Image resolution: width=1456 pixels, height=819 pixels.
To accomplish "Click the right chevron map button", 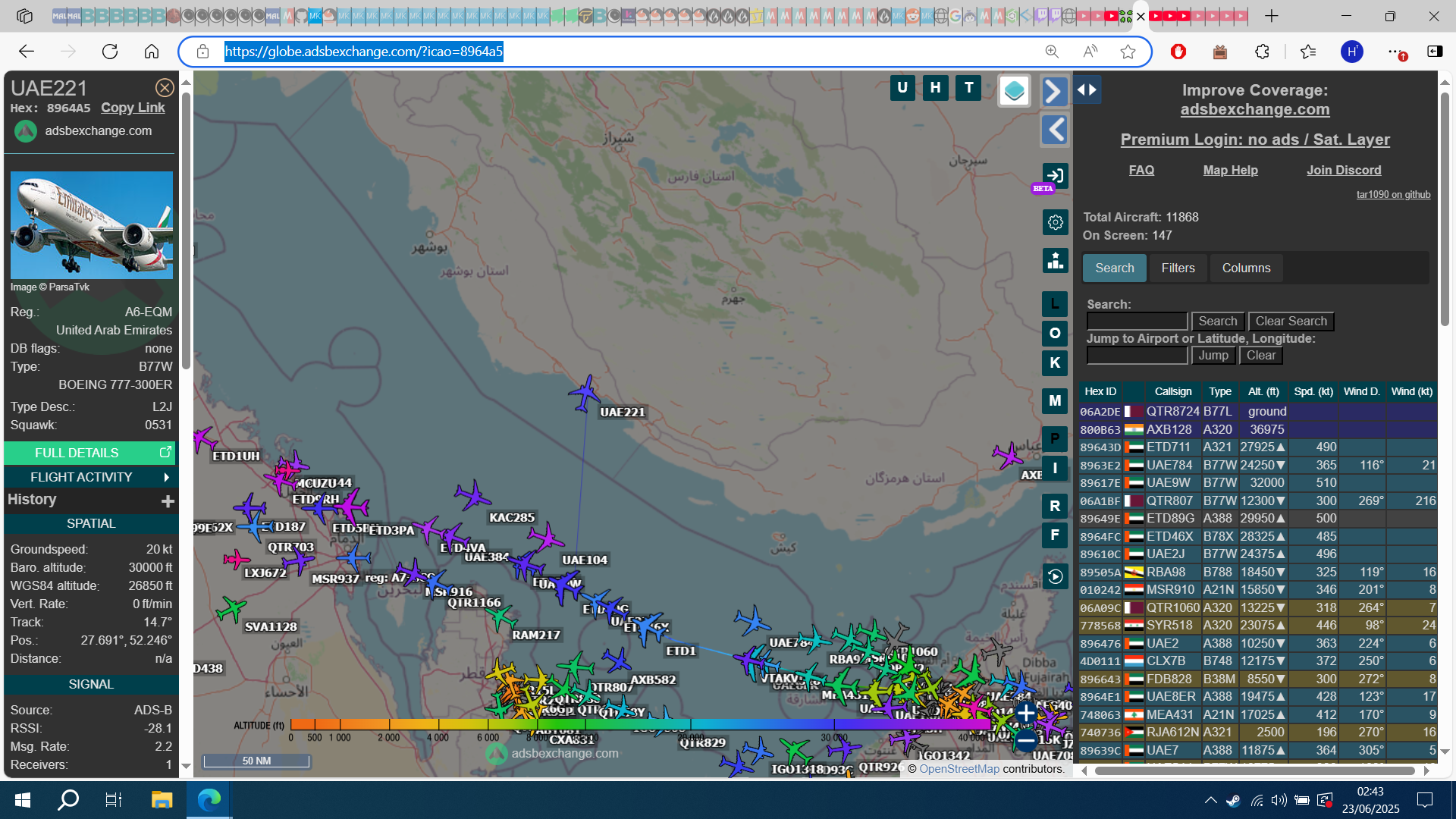I will coord(1055,92).
